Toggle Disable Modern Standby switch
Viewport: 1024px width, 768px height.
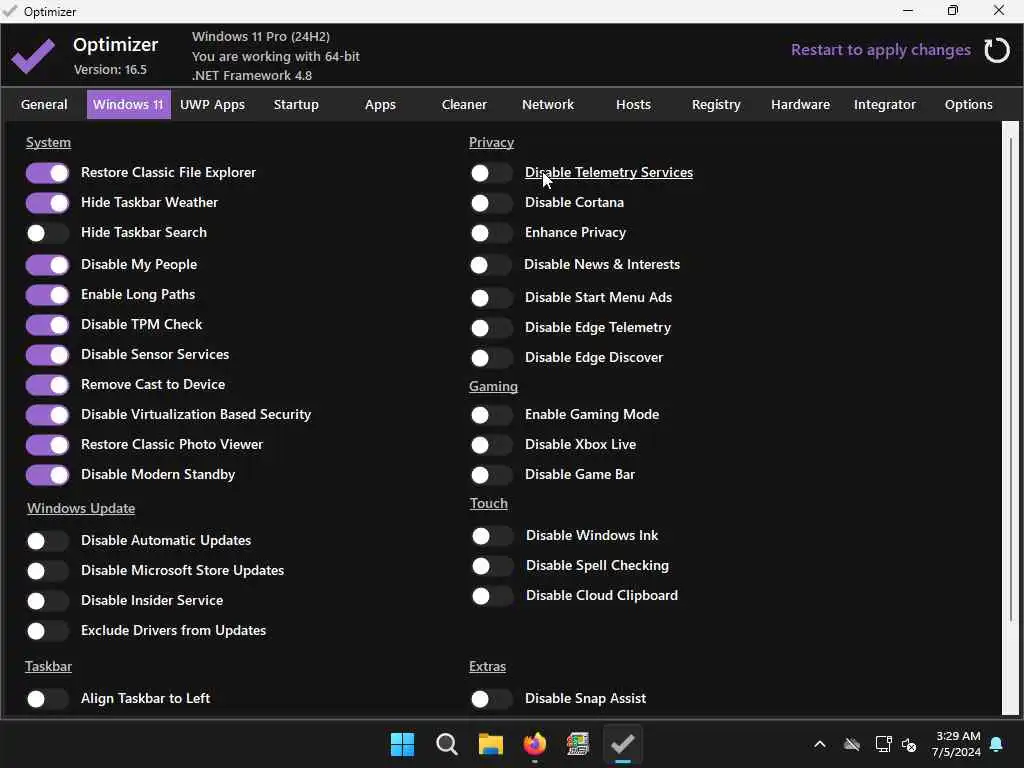pos(47,475)
